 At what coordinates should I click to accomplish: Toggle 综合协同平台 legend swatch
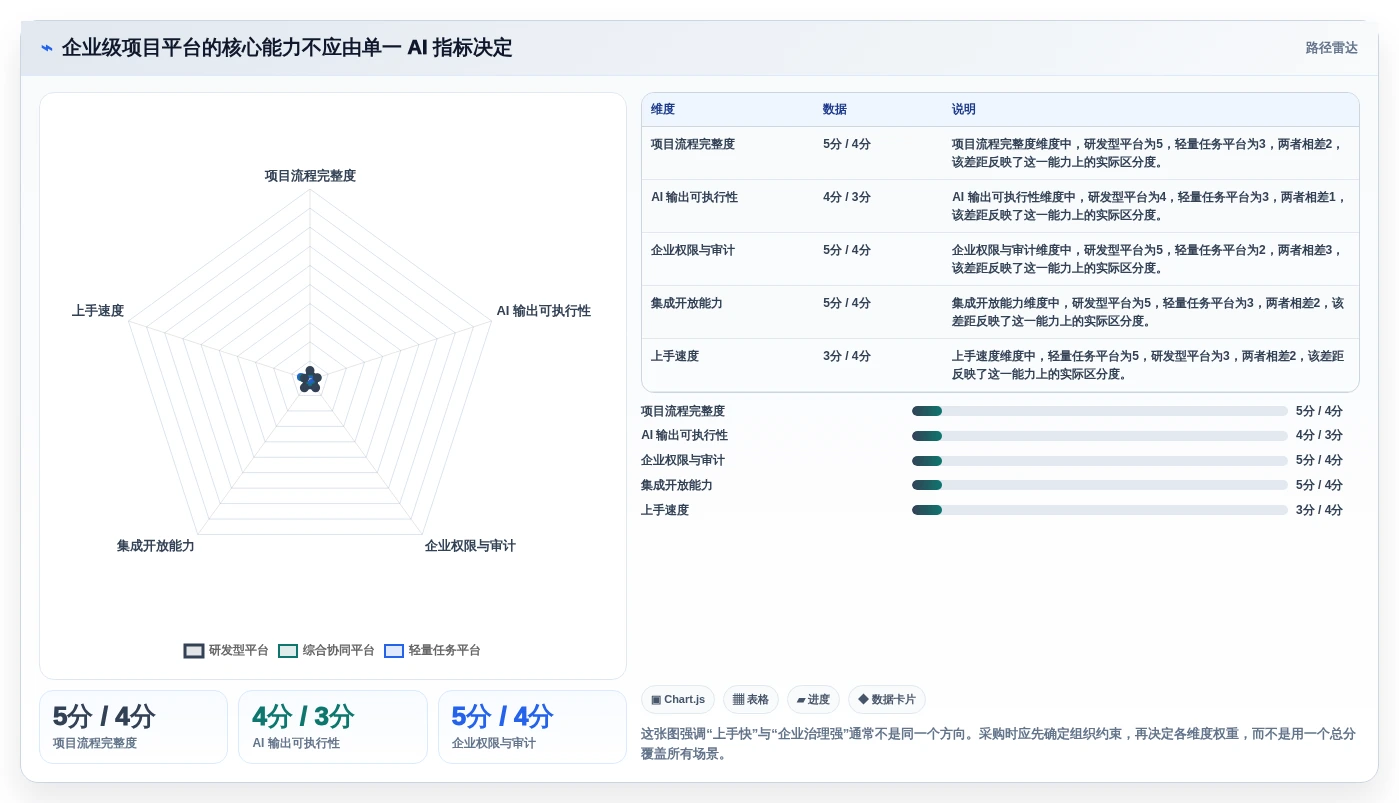288,651
